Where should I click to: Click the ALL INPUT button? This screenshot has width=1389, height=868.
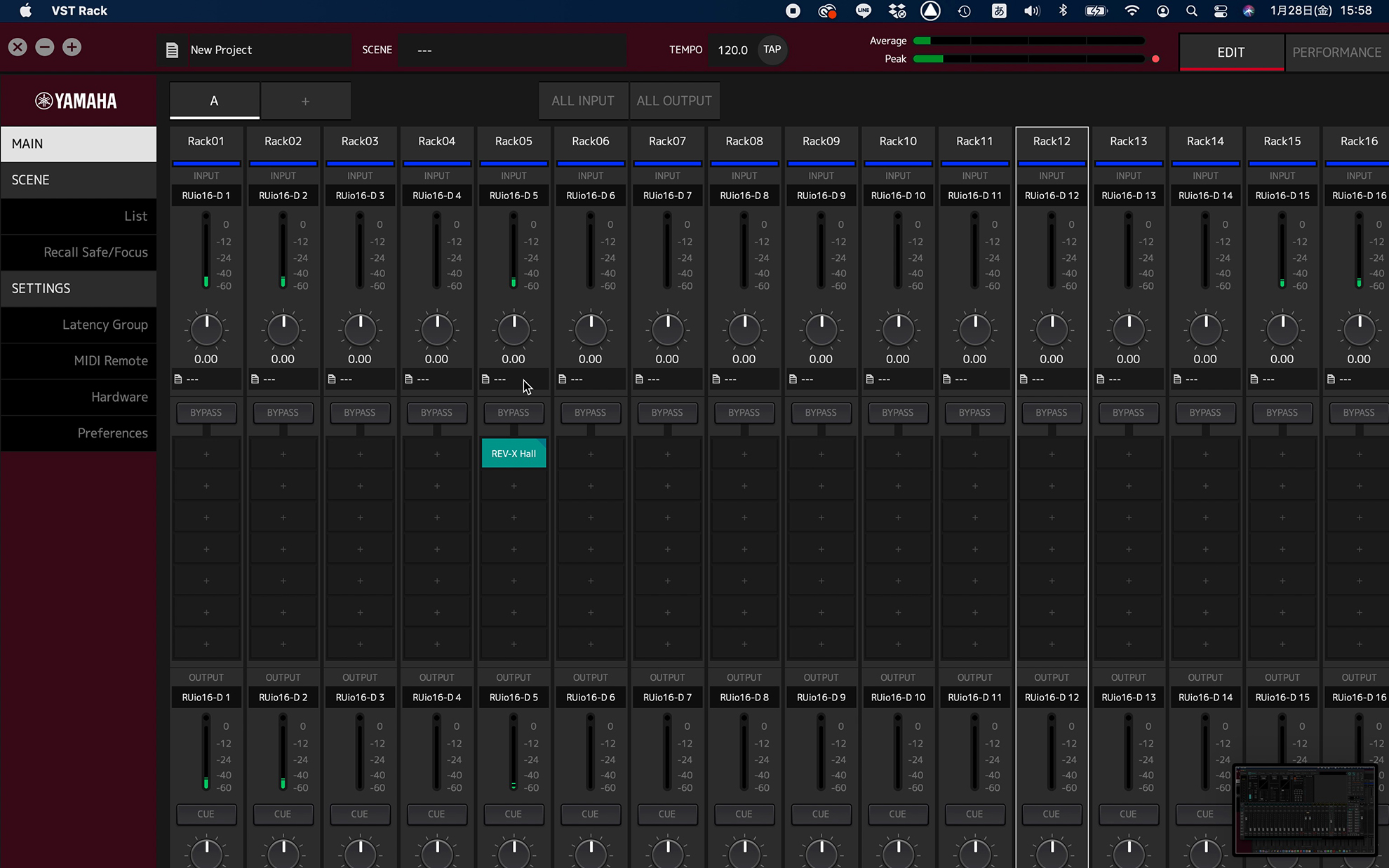coord(582,101)
